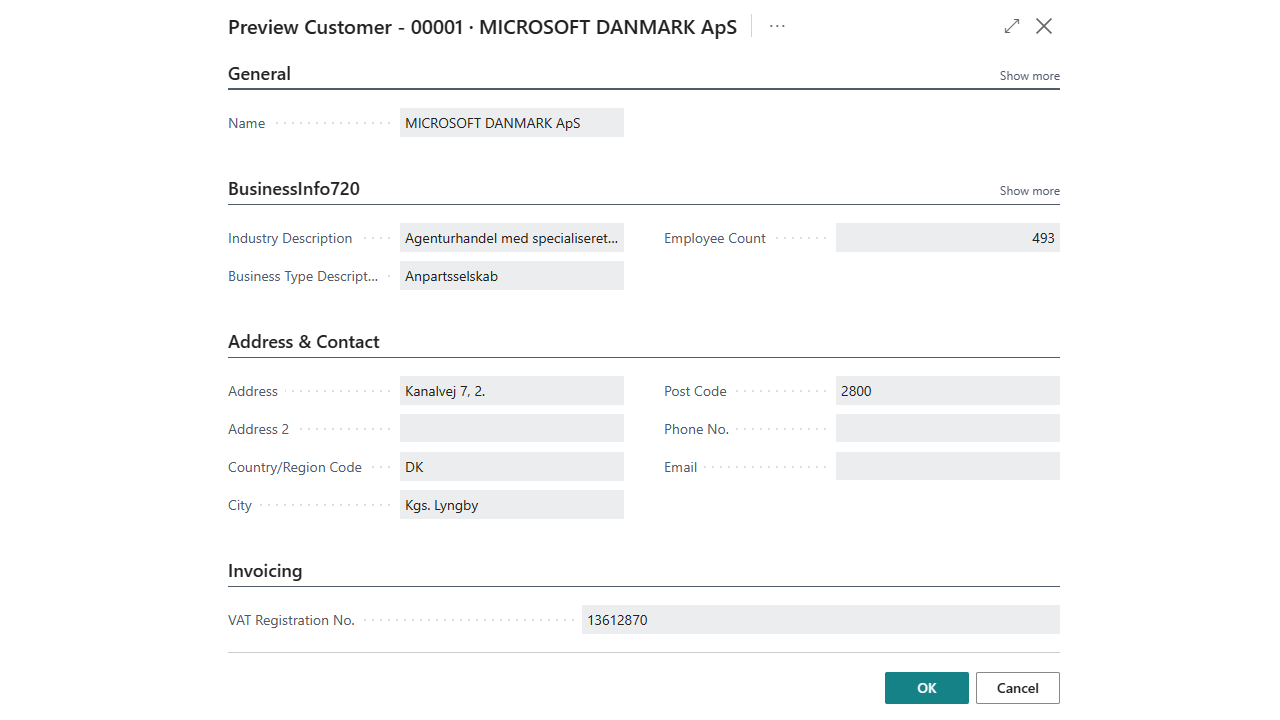This screenshot has height=720, width=1280.
Task: Click the Address 2 label
Action: click(x=259, y=429)
